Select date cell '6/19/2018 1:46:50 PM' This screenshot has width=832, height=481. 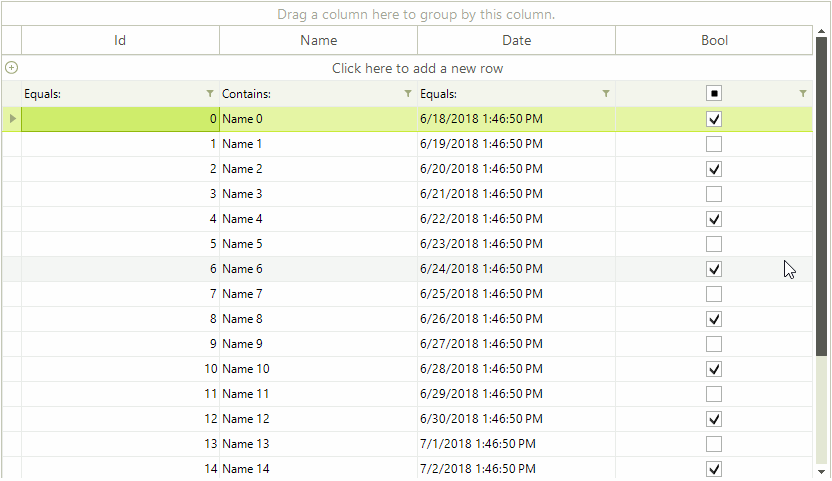tap(516, 144)
